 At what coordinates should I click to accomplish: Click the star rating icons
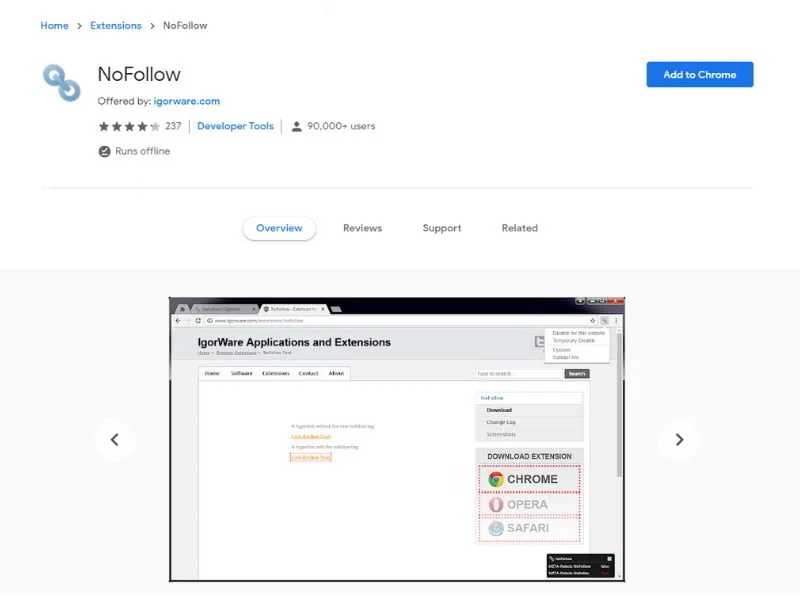point(129,127)
